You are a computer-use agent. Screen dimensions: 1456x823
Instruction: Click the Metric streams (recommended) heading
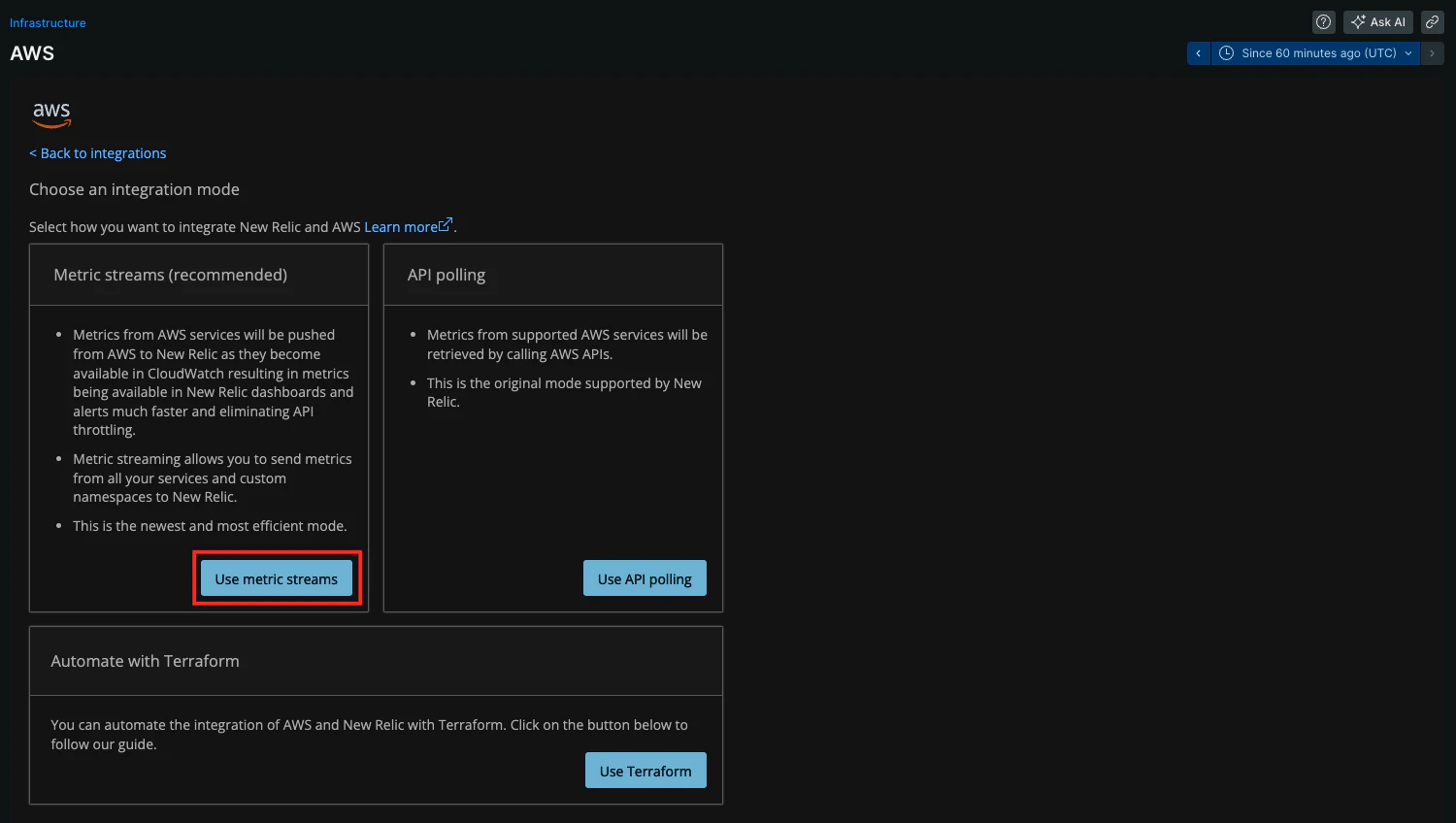click(x=171, y=275)
